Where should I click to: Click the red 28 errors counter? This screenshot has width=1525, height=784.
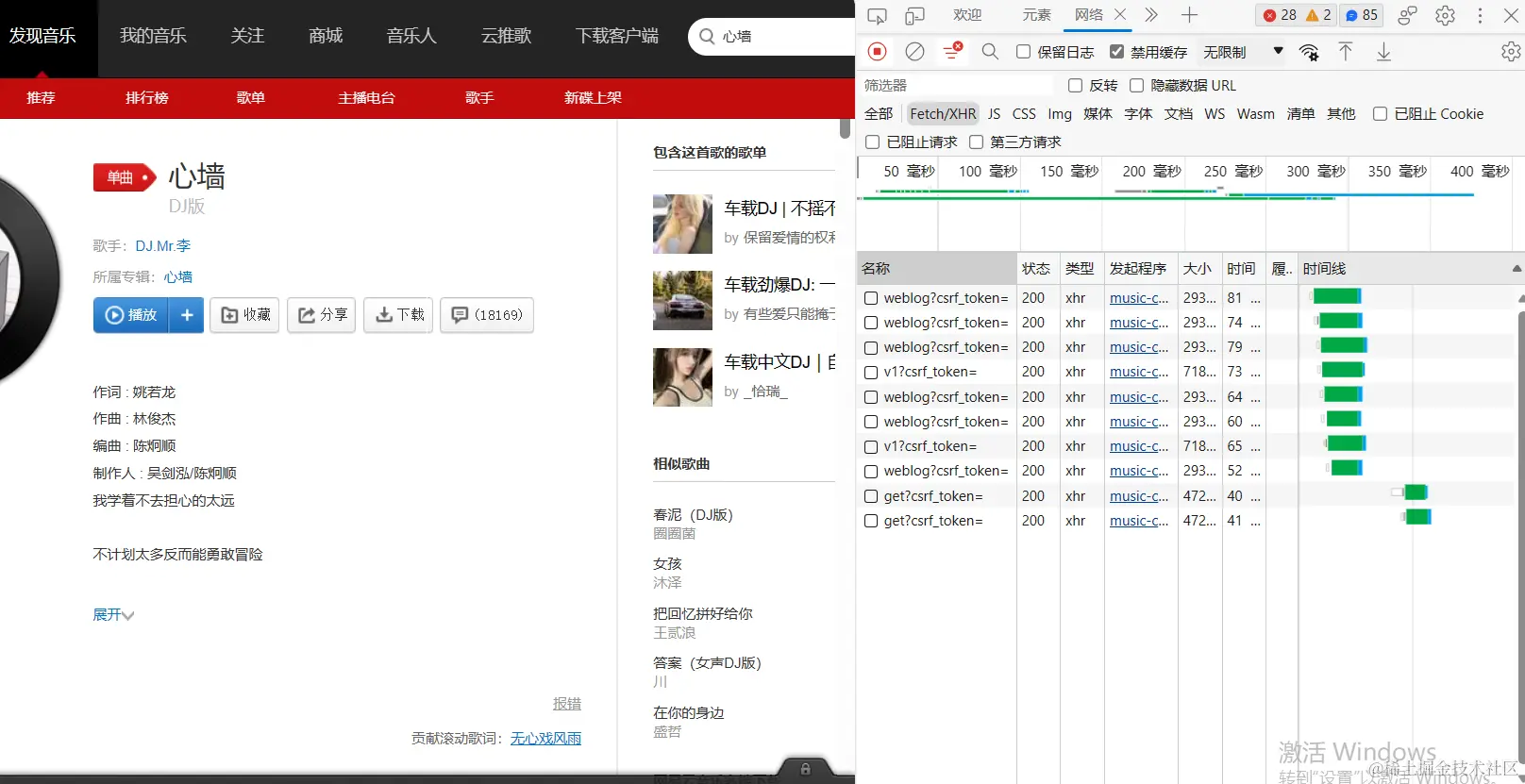[1280, 15]
